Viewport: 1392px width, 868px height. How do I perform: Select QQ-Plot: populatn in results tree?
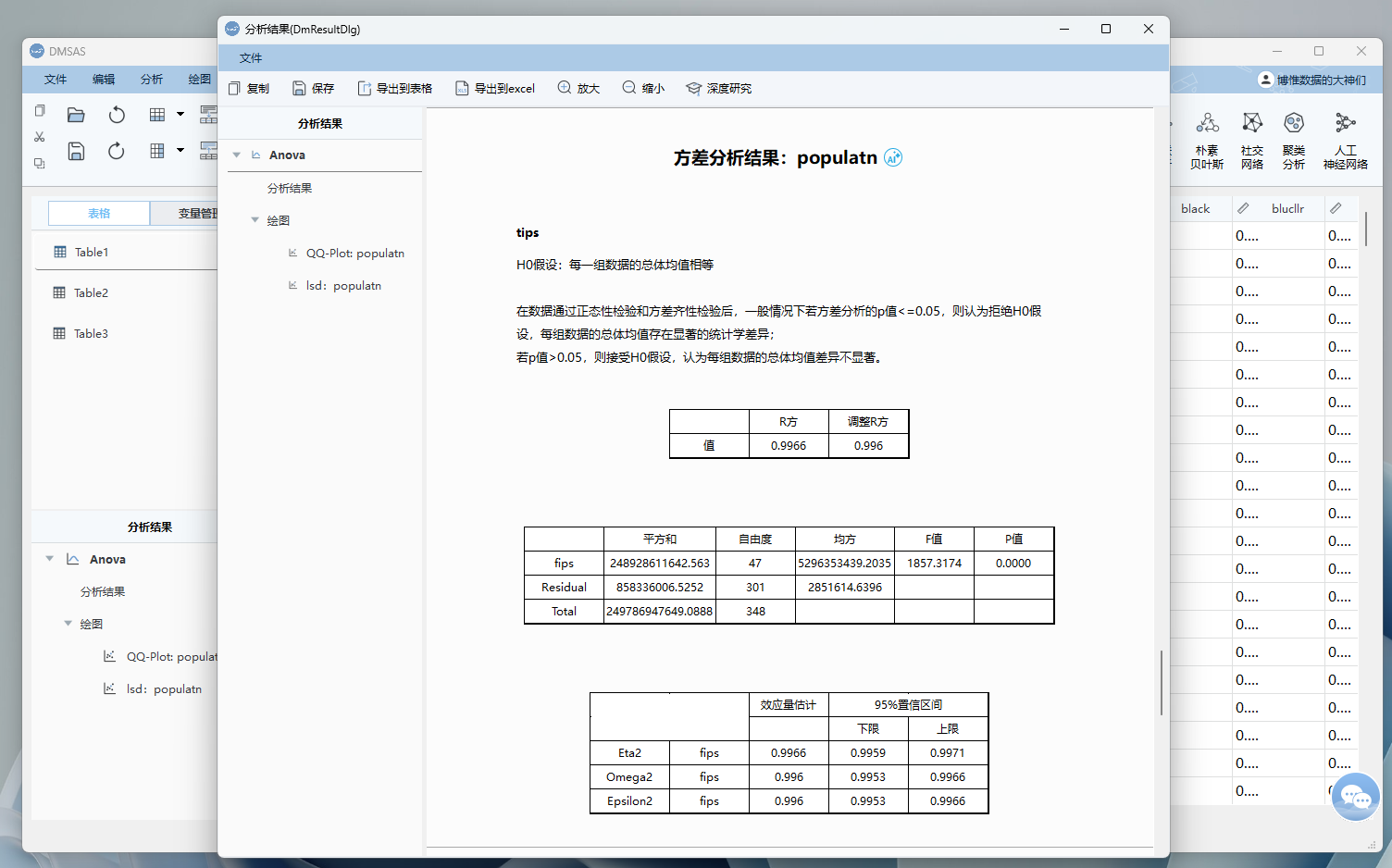pos(355,254)
